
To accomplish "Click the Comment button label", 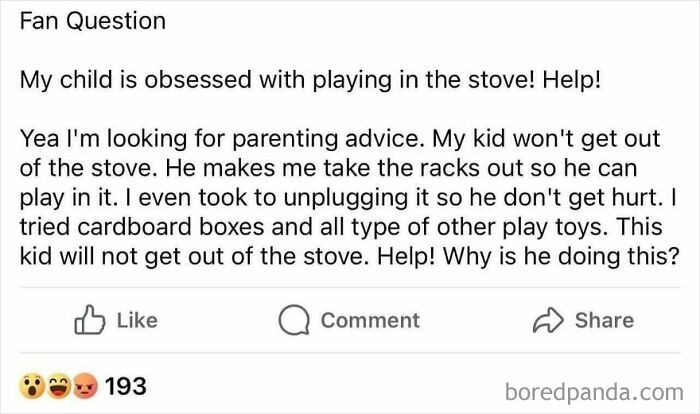I will (370, 320).
